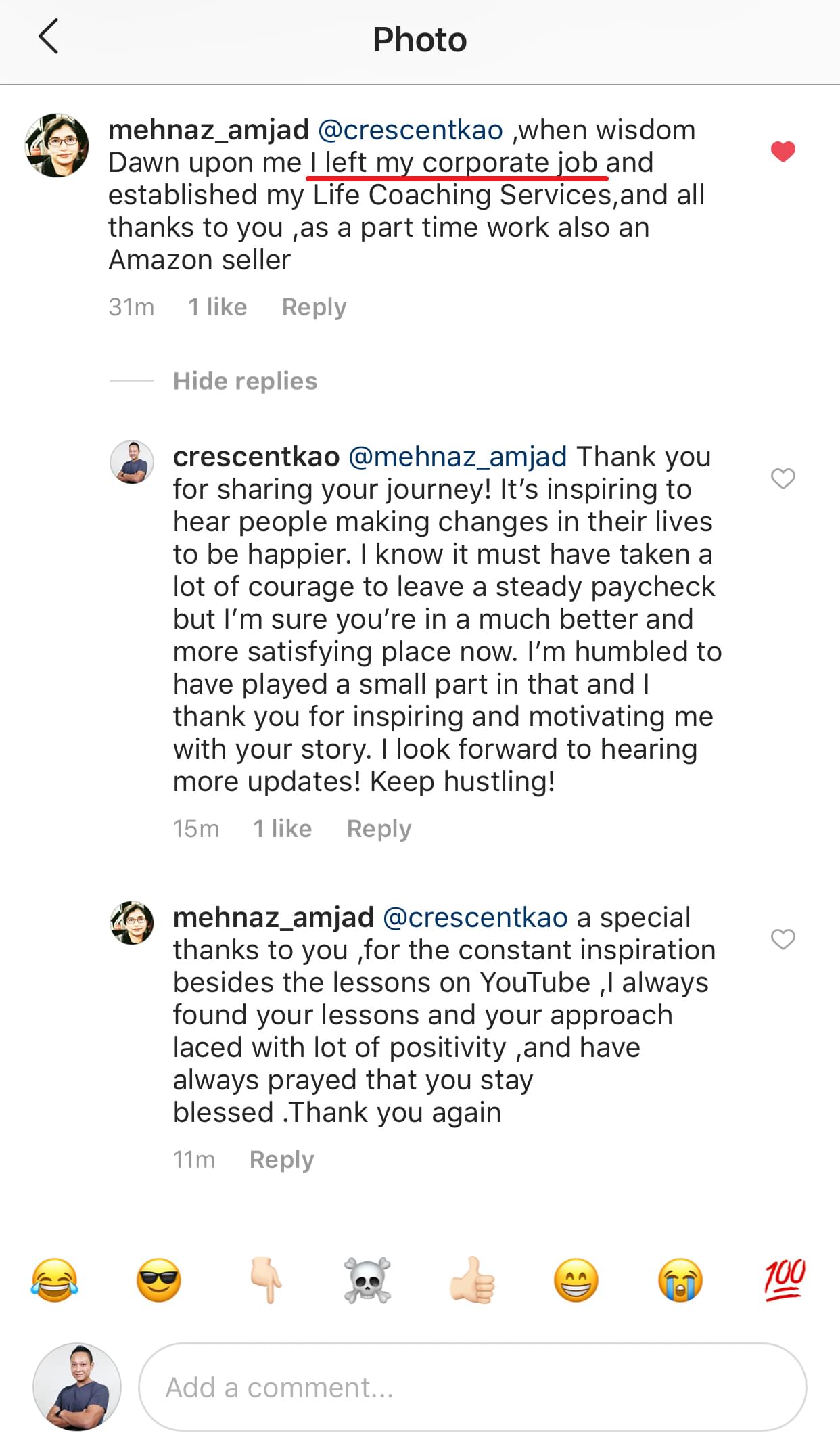The height and width of the screenshot is (1448, 840).
Task: Open mehnaz_amjad's profile picture at top
Action: point(57,145)
